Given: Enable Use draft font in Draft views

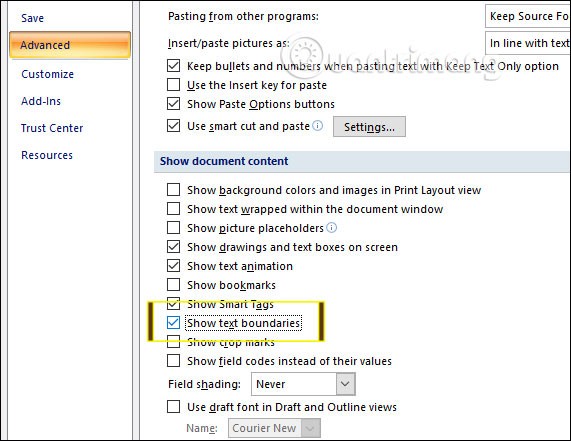Looking at the screenshot, I should coord(173,407).
